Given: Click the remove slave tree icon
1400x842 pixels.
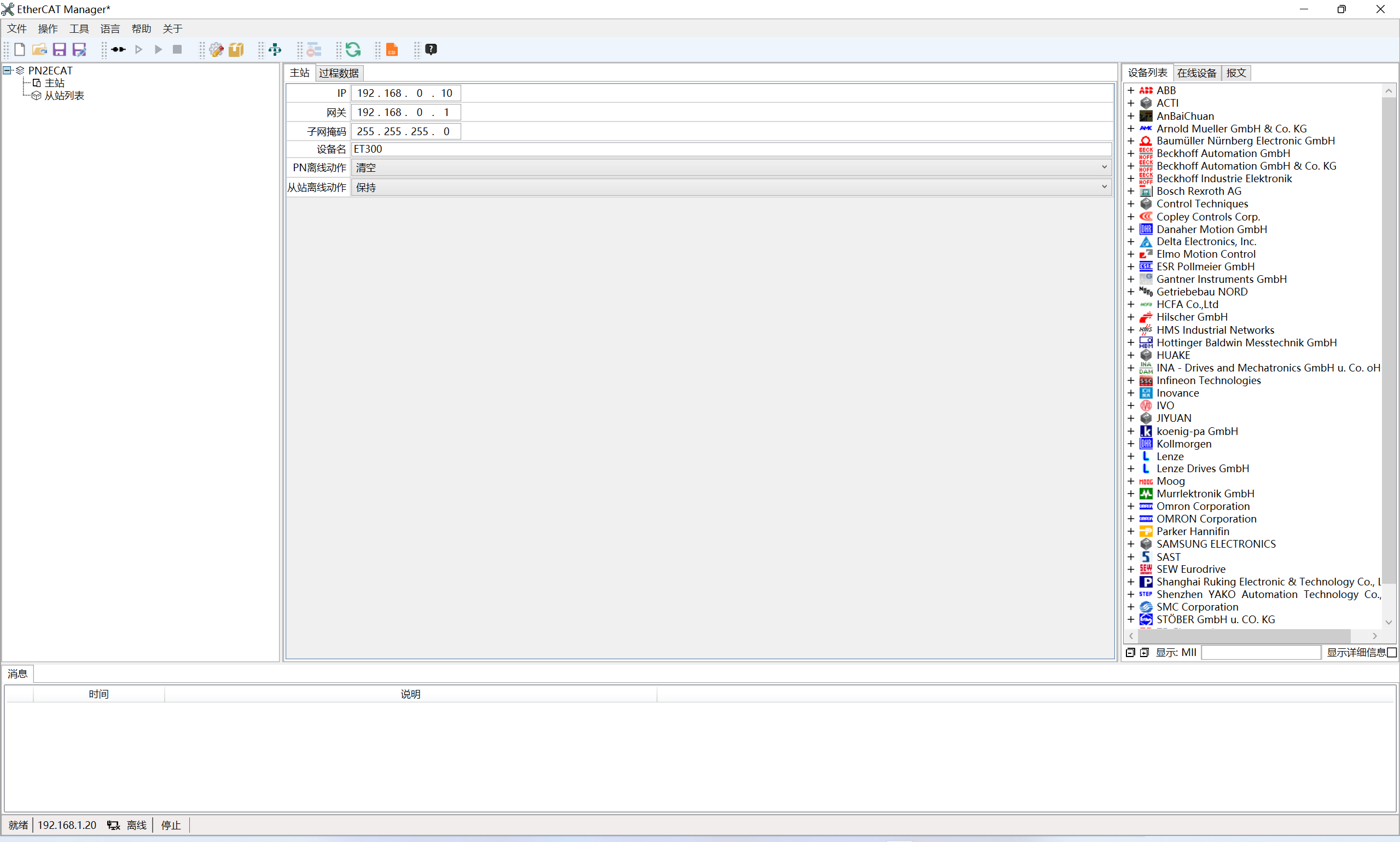Looking at the screenshot, I should pos(313,49).
